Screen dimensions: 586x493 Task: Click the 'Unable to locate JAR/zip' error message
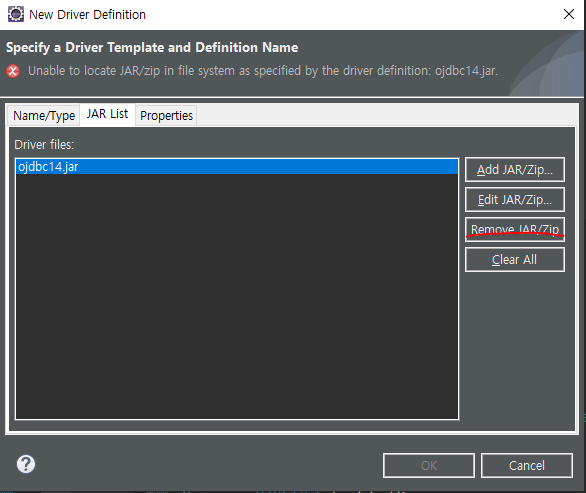point(263,71)
